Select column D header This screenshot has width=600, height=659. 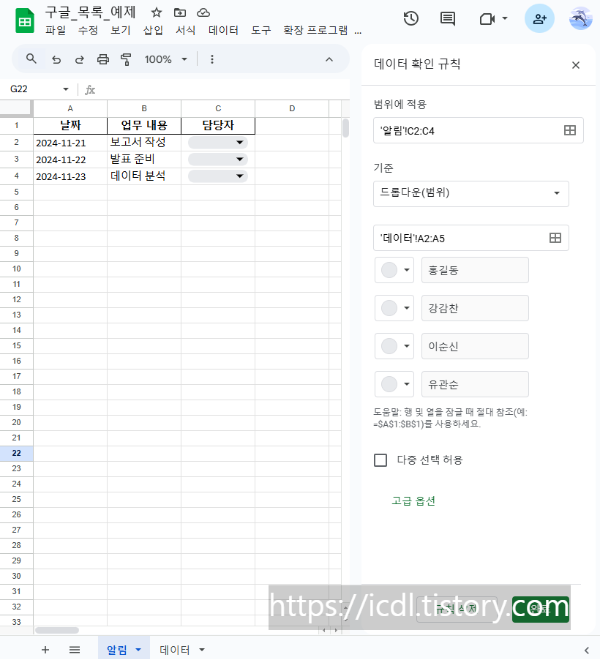292,108
